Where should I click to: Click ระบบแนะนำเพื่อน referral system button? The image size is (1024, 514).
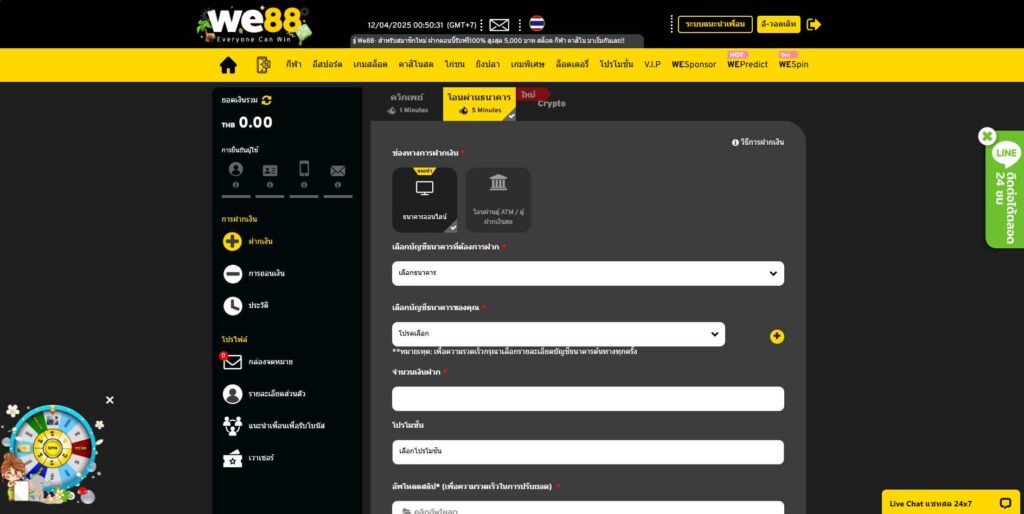[x=715, y=24]
